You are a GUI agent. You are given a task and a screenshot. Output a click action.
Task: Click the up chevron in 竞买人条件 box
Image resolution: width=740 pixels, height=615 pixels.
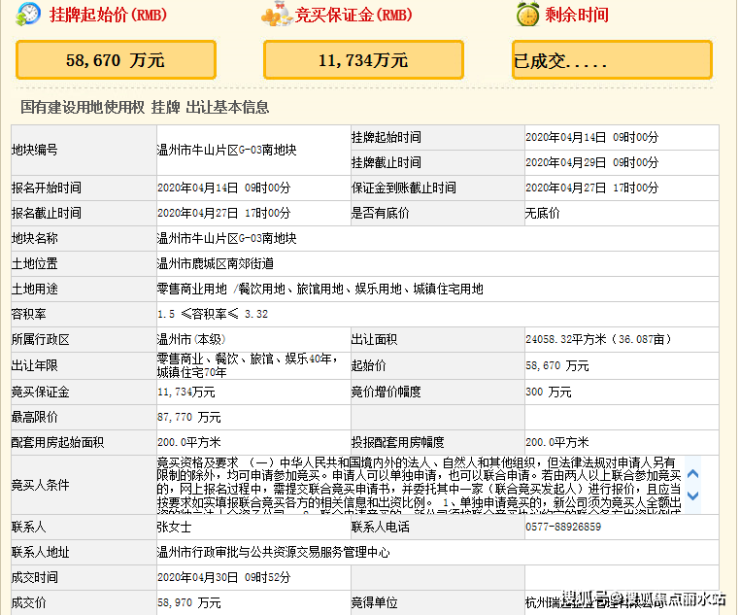click(x=692, y=473)
